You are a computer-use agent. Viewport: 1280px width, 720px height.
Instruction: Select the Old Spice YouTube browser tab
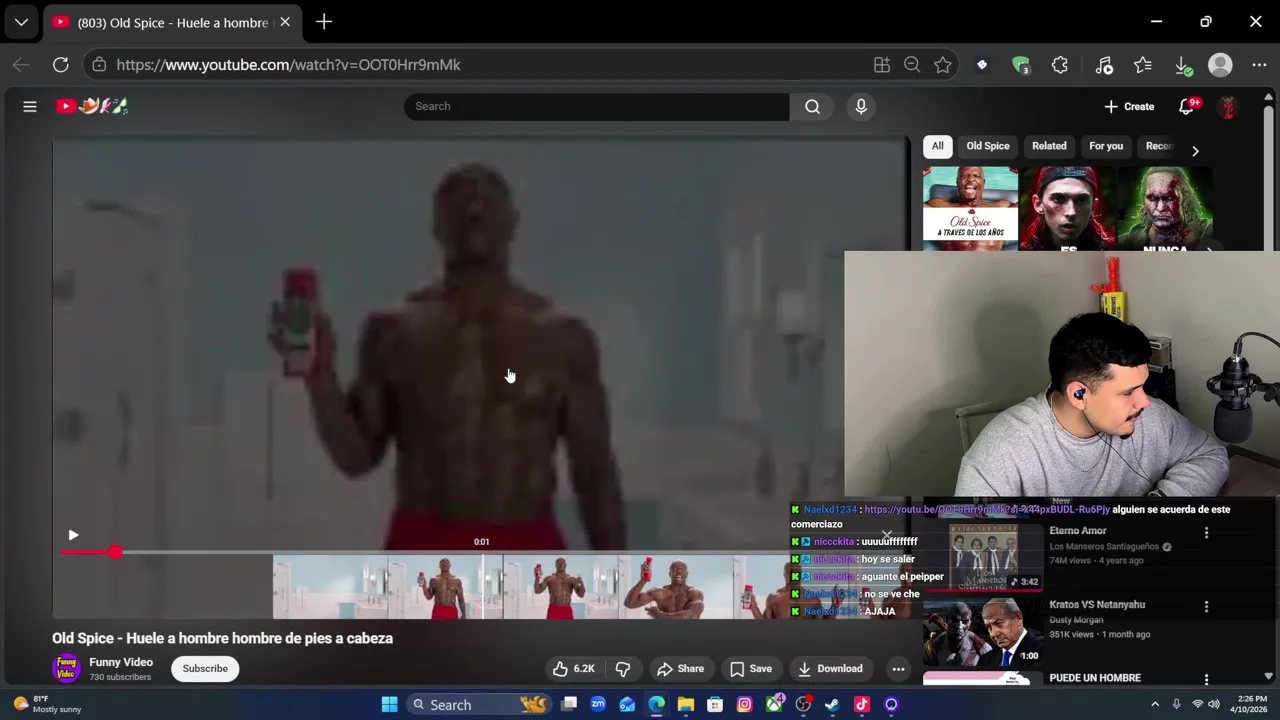pyautogui.click(x=171, y=22)
